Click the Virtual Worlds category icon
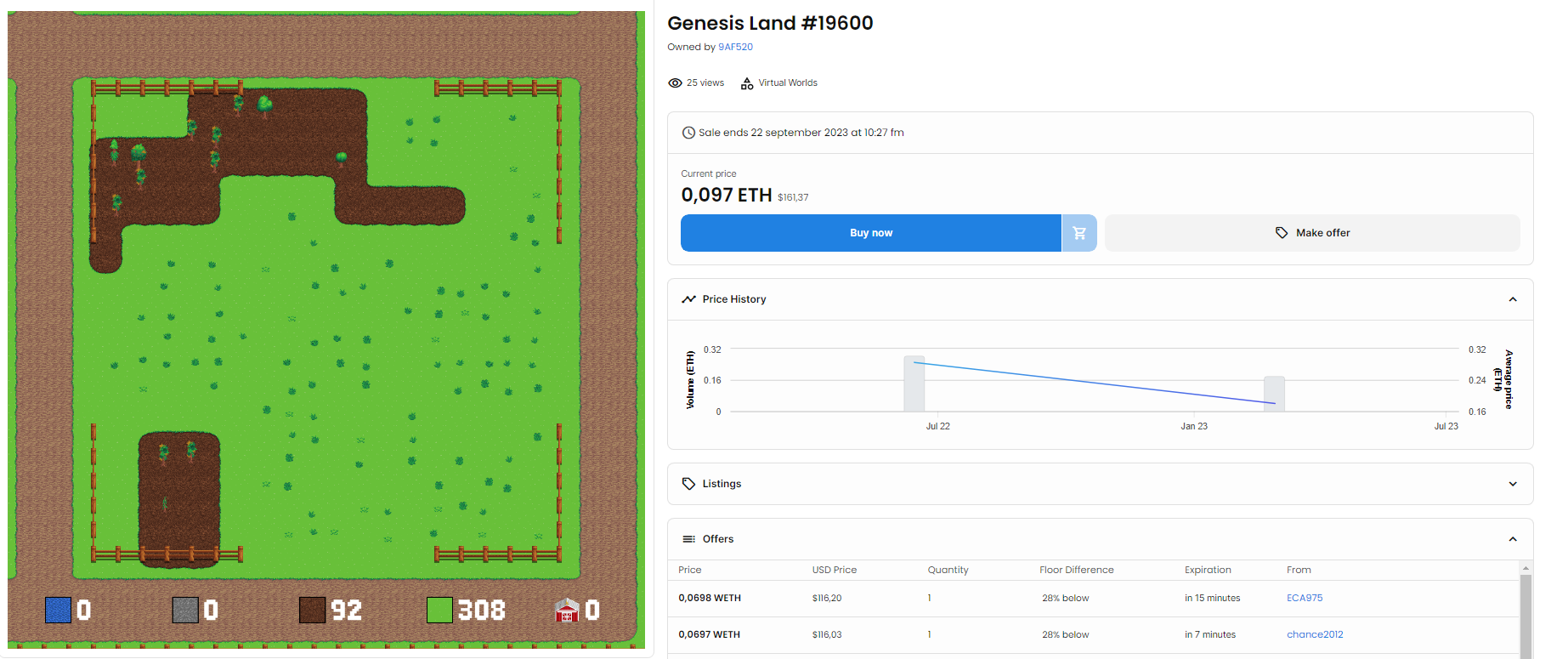The height and width of the screenshot is (659, 1568). click(x=747, y=83)
